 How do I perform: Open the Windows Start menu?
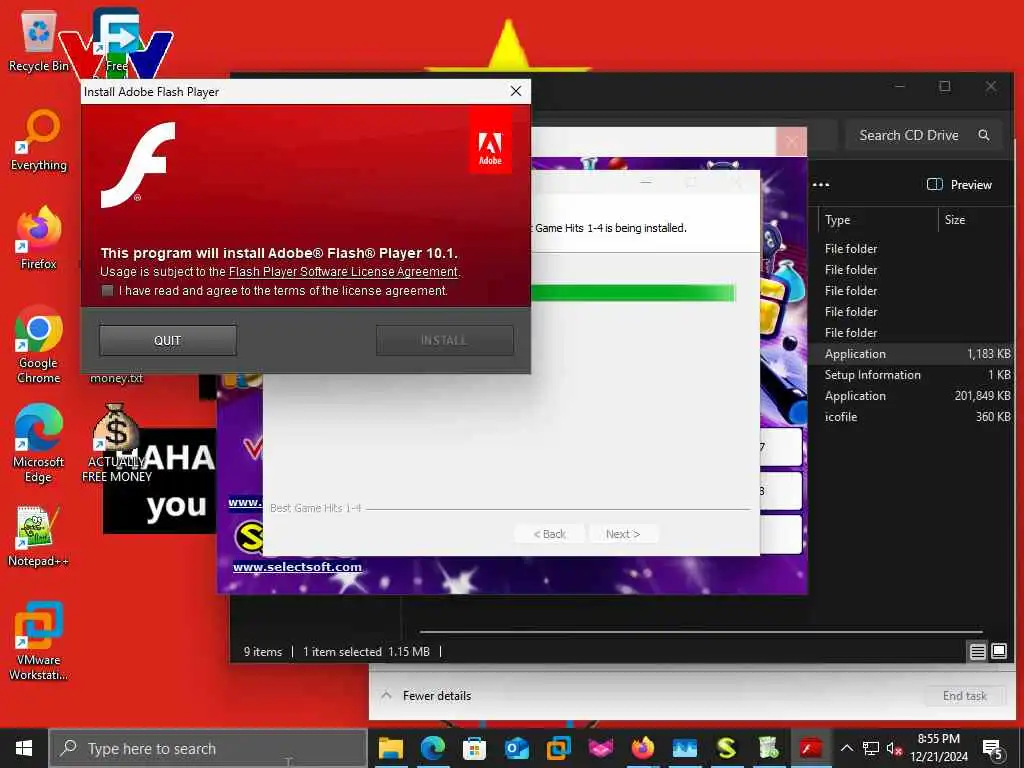pos(24,748)
